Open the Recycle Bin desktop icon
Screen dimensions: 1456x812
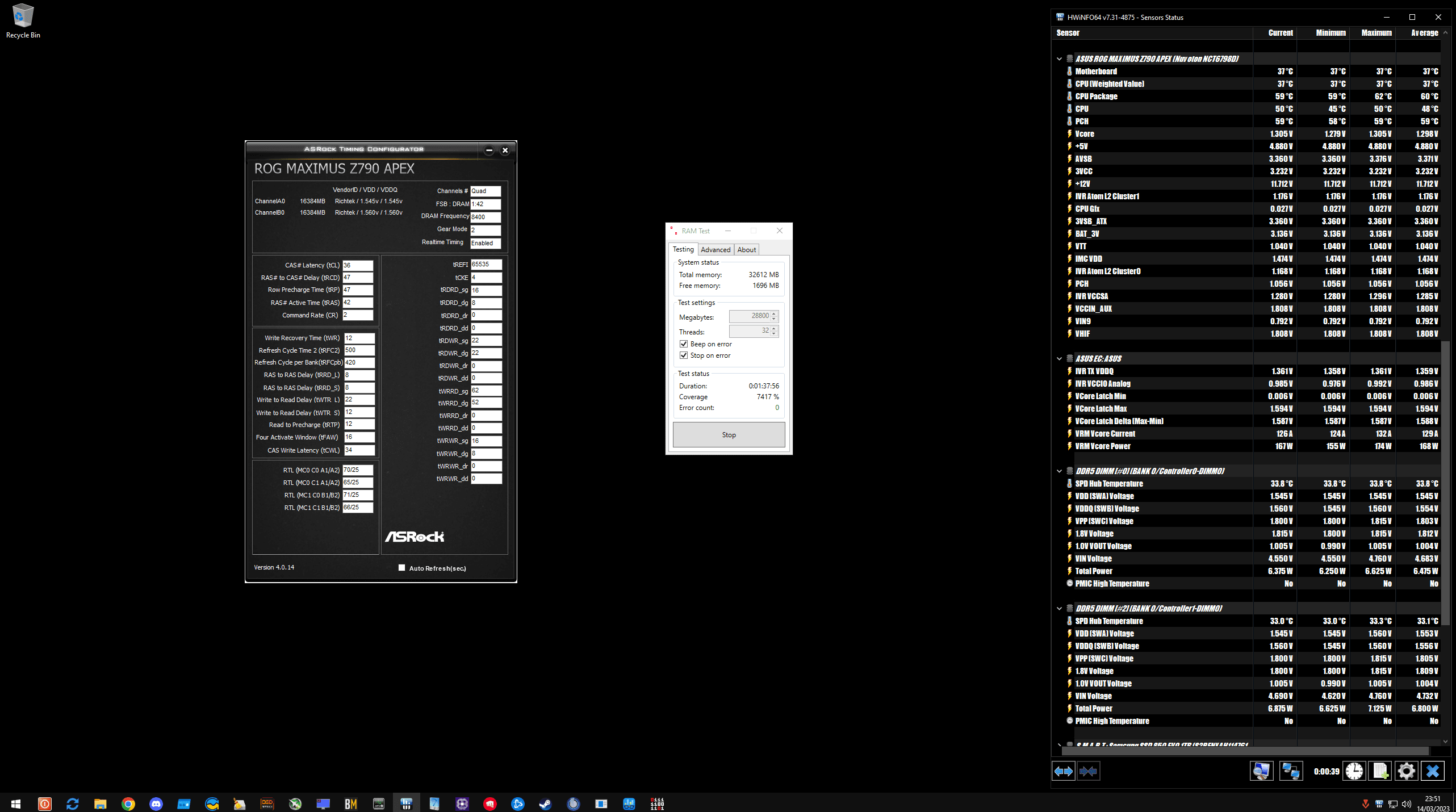tap(23, 22)
